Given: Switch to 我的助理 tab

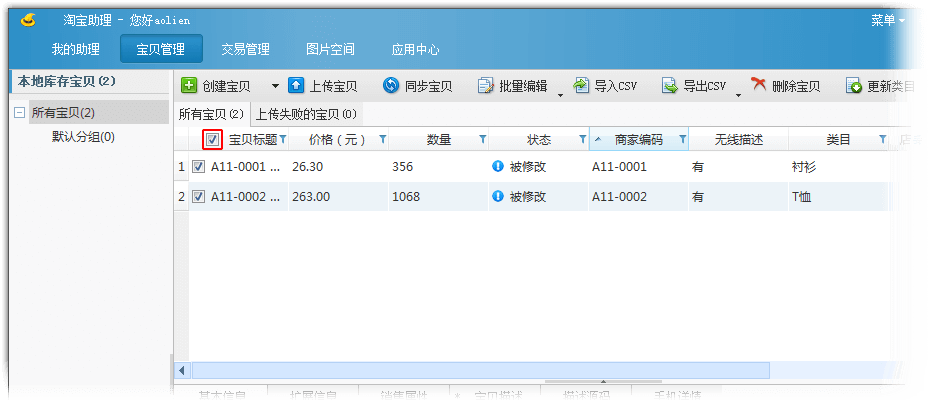Looking at the screenshot, I should point(75,49).
